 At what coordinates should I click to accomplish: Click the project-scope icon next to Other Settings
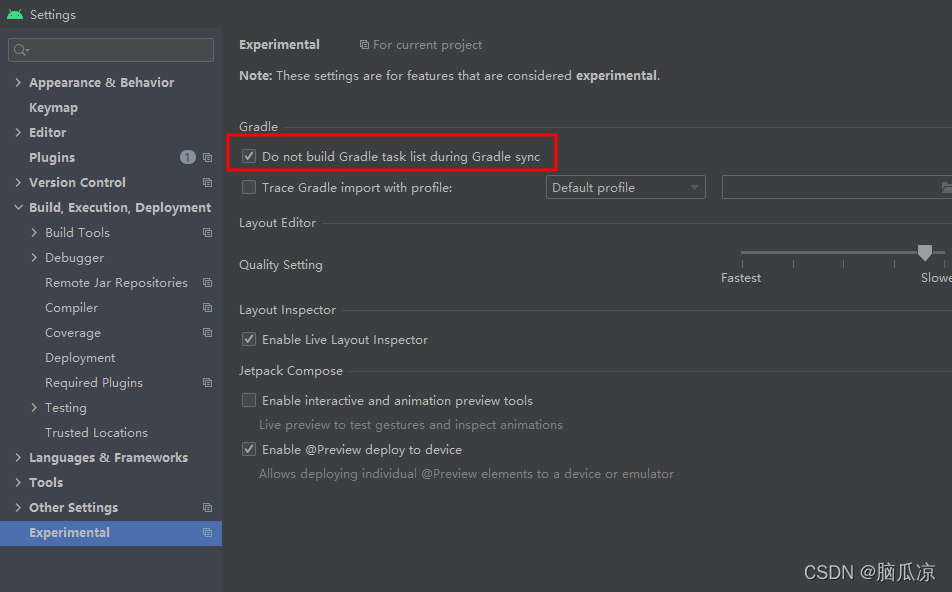(207, 507)
